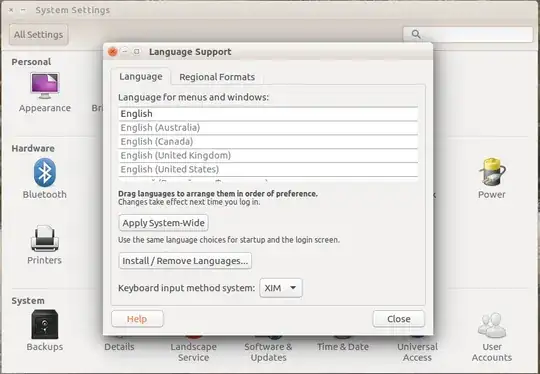The height and width of the screenshot is (374, 540).
Task: Open Universal Access in System Settings
Action: [417, 352]
